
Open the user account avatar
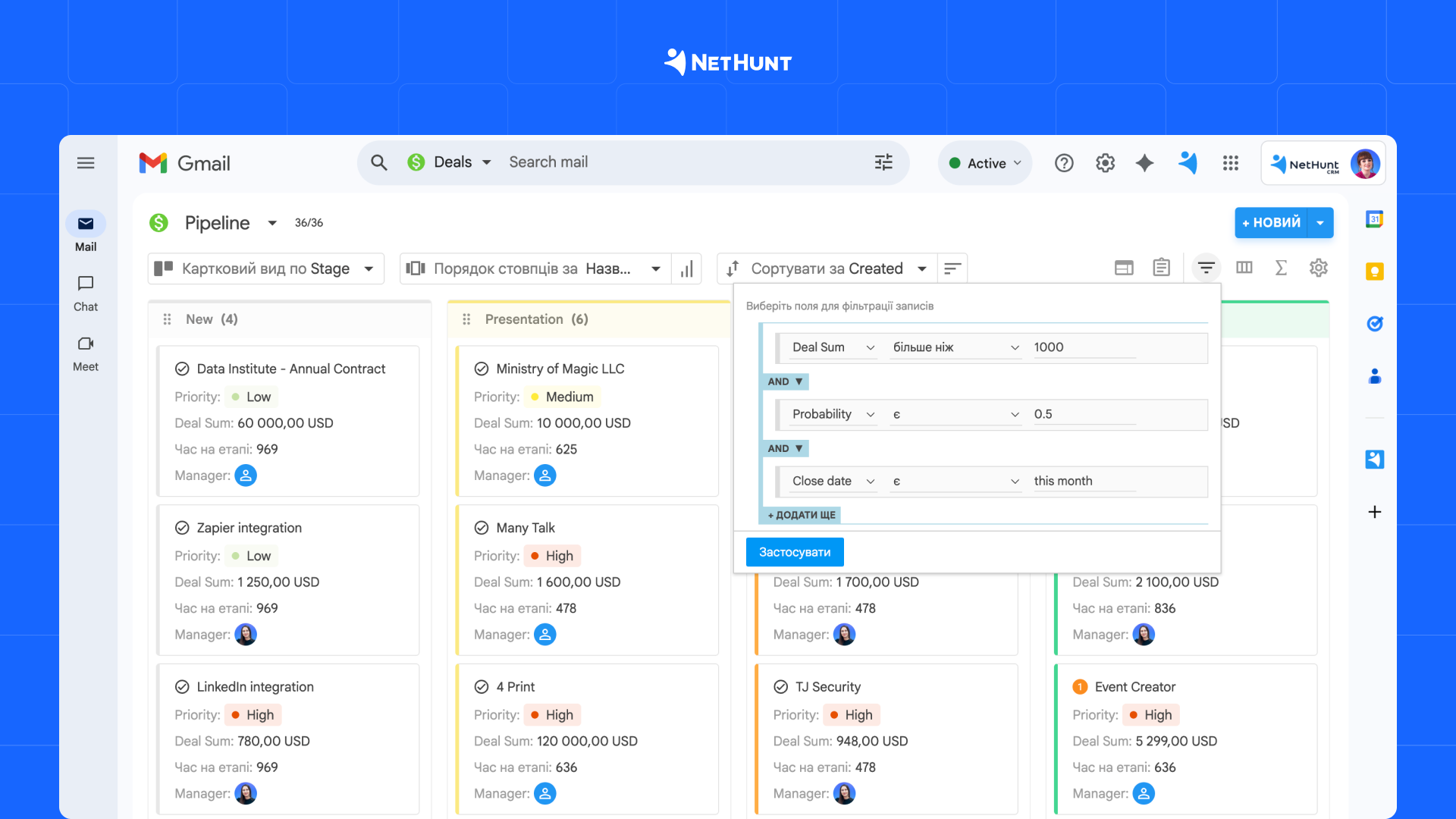coord(1365,164)
